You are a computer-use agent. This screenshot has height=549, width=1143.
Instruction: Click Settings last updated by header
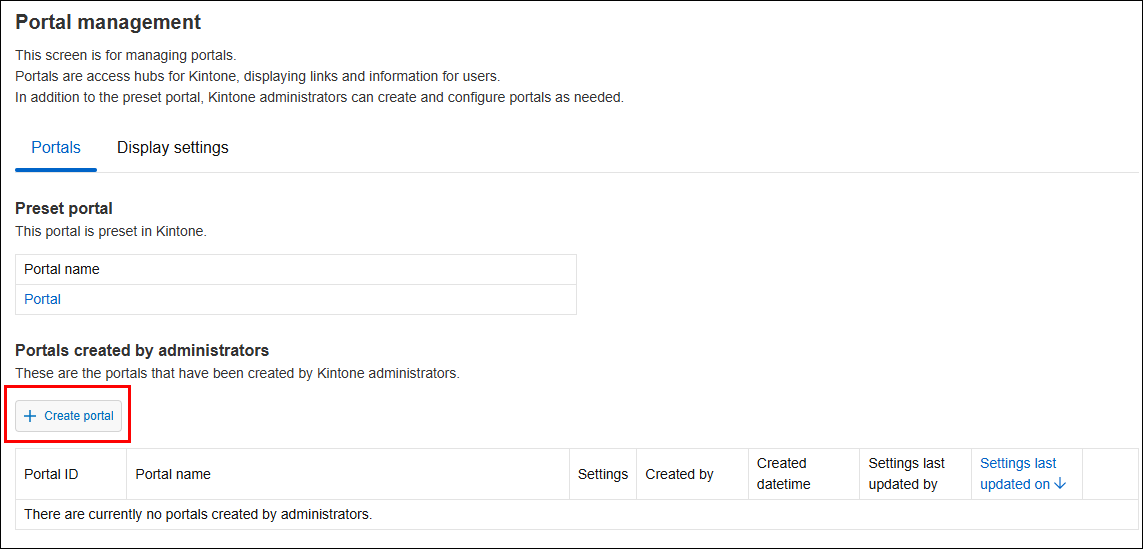(x=906, y=474)
